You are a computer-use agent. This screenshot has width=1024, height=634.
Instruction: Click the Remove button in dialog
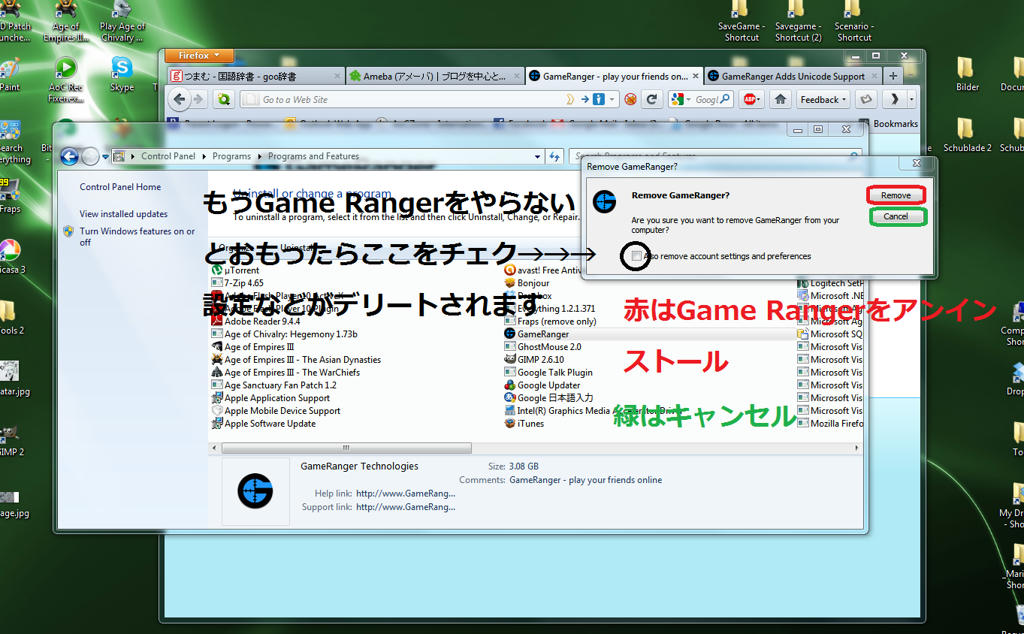895,195
